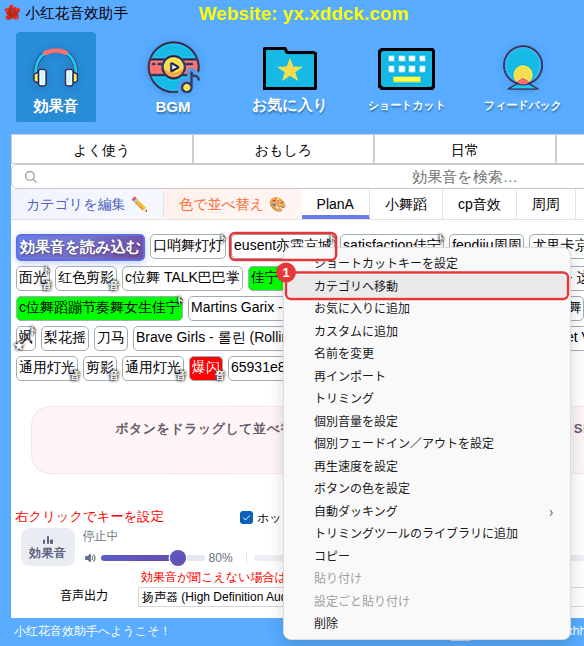
Task: Toggle the ホッ checkbox
Action: (x=246, y=517)
